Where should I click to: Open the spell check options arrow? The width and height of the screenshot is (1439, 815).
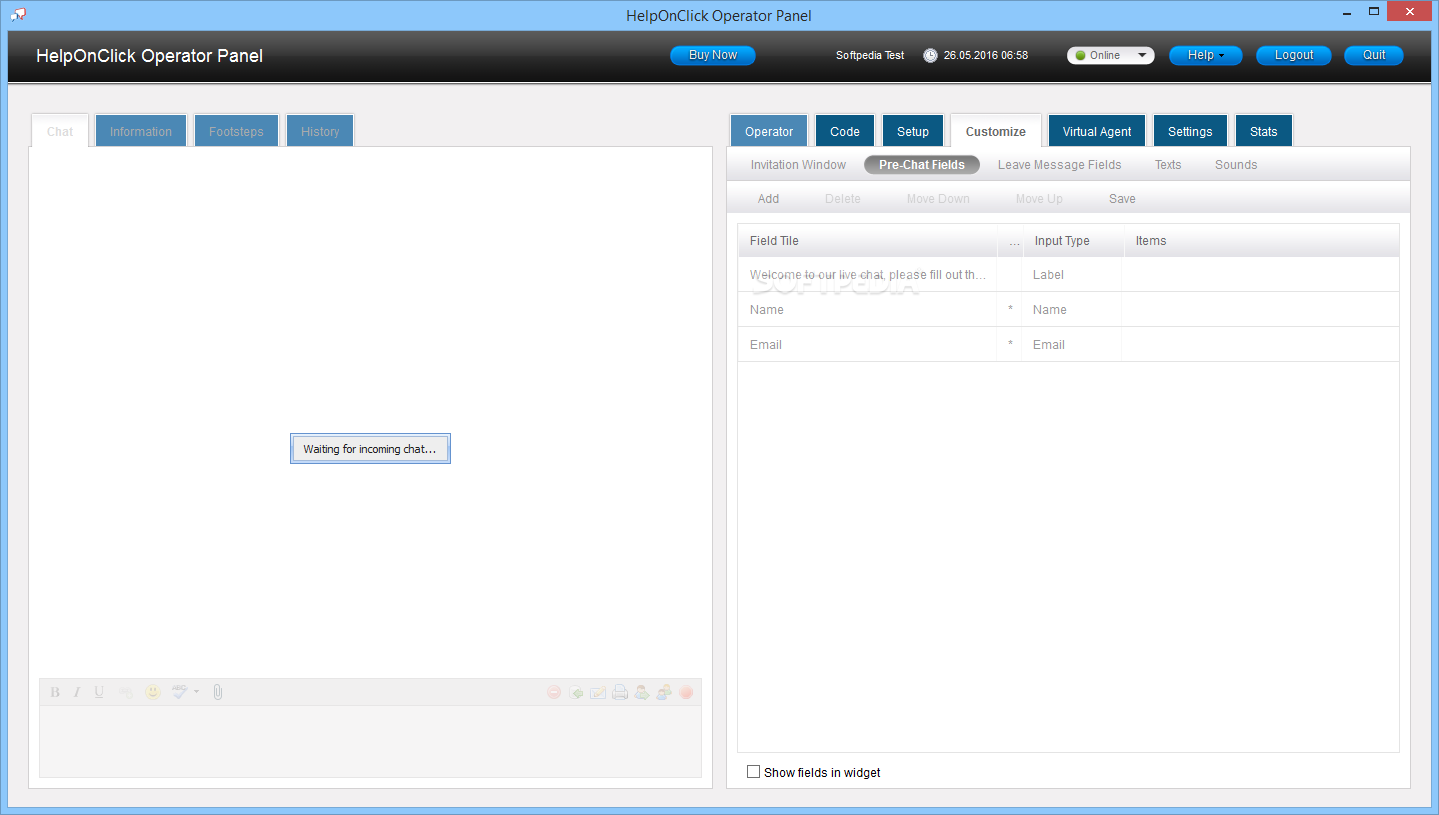(196, 692)
